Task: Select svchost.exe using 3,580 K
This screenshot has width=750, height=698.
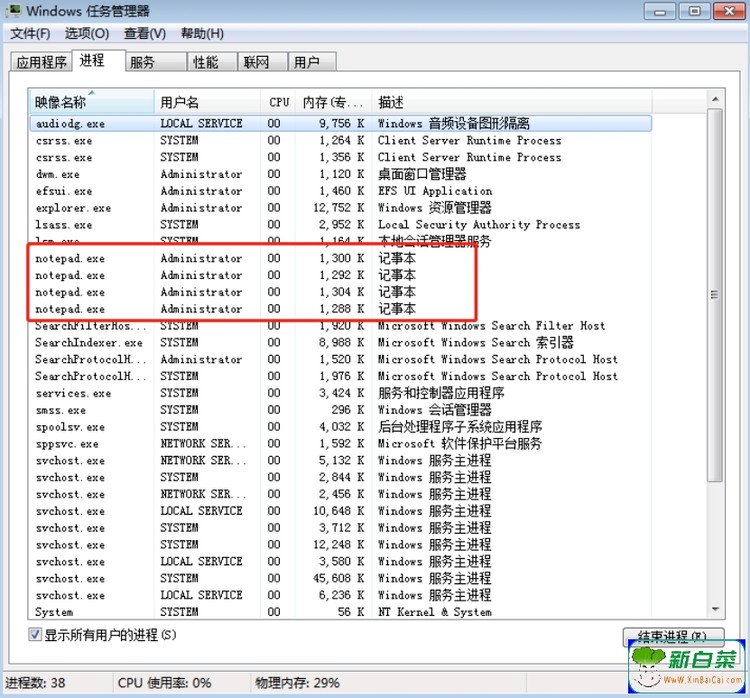Action: click(341, 561)
